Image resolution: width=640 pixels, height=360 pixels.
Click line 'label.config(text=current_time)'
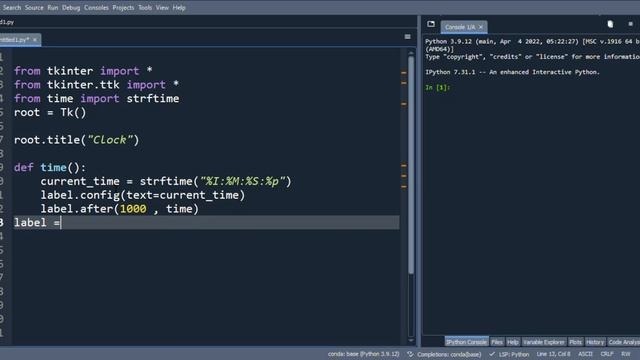point(142,195)
